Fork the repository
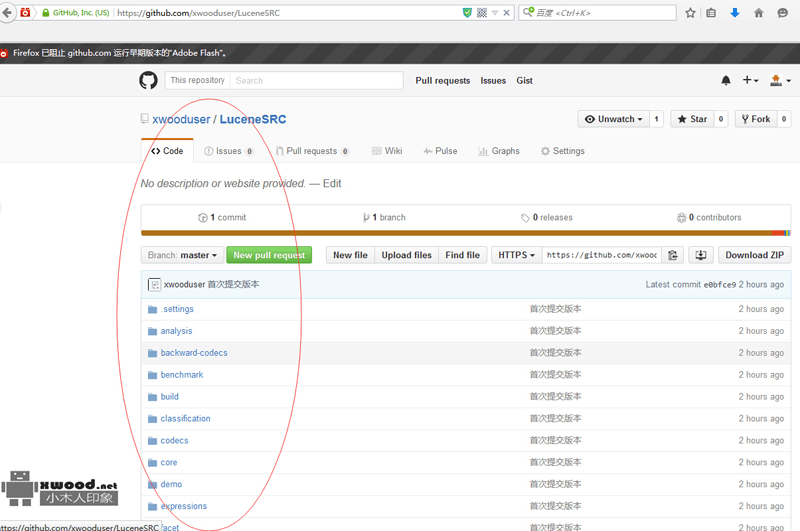Screen dimensions: 800x531 756,119
